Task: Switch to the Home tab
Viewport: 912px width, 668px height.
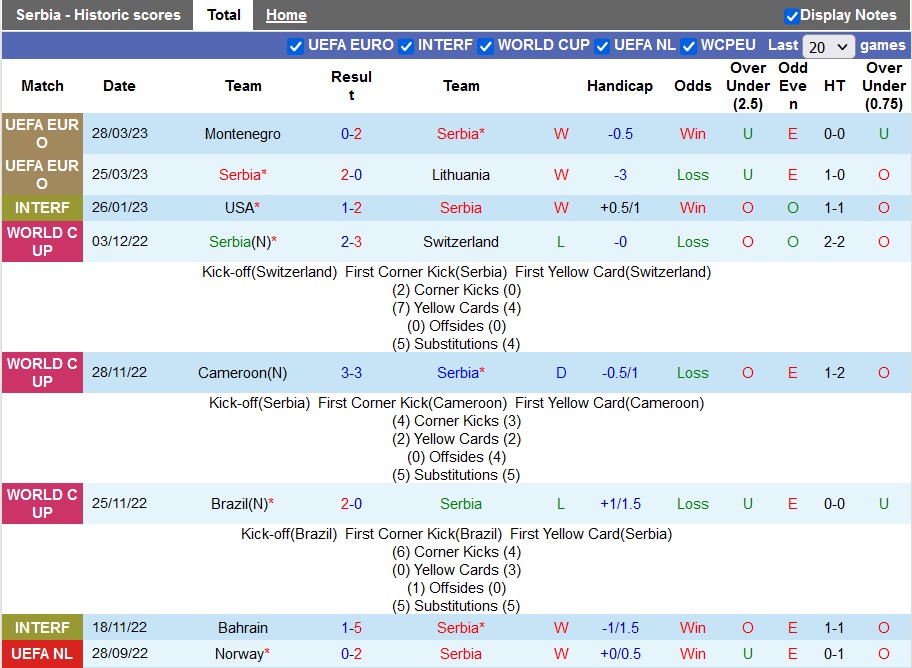Action: (286, 15)
